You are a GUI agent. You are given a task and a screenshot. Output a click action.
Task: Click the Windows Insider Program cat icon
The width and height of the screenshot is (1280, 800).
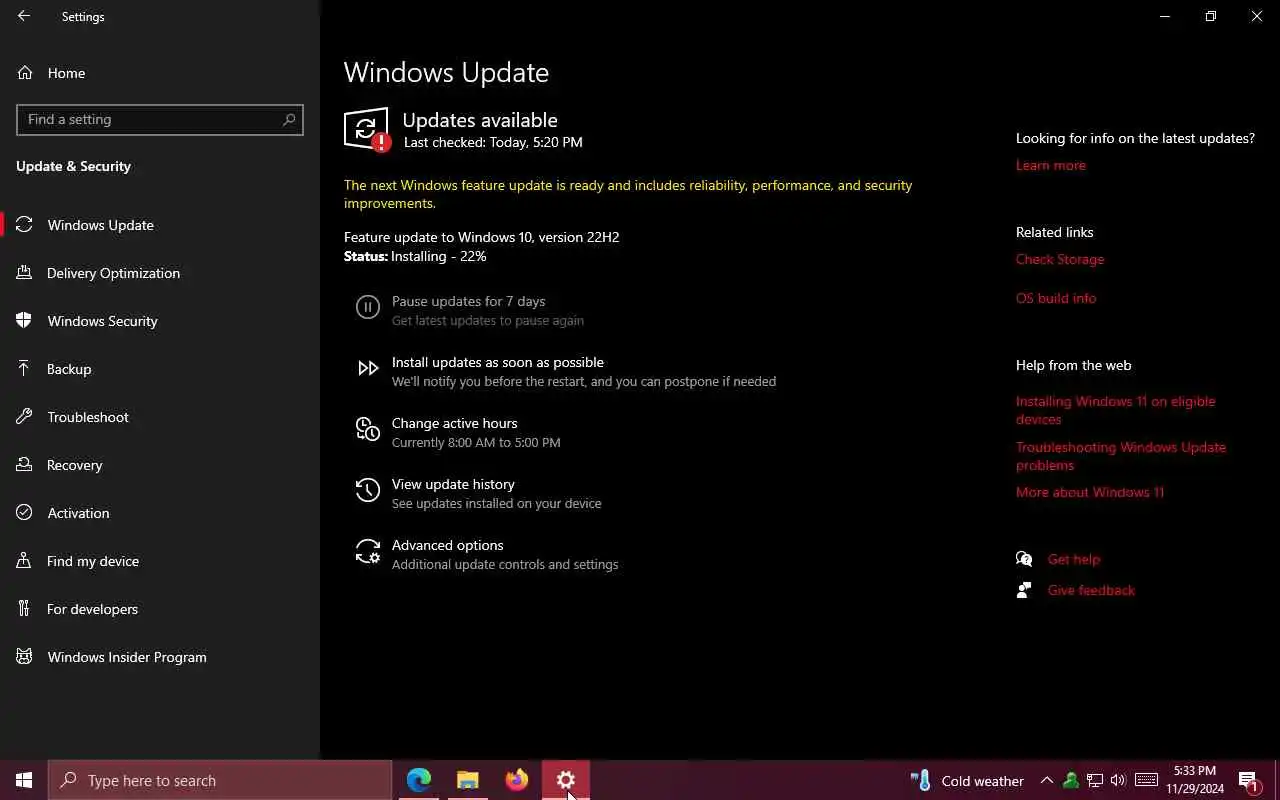tap(25, 657)
